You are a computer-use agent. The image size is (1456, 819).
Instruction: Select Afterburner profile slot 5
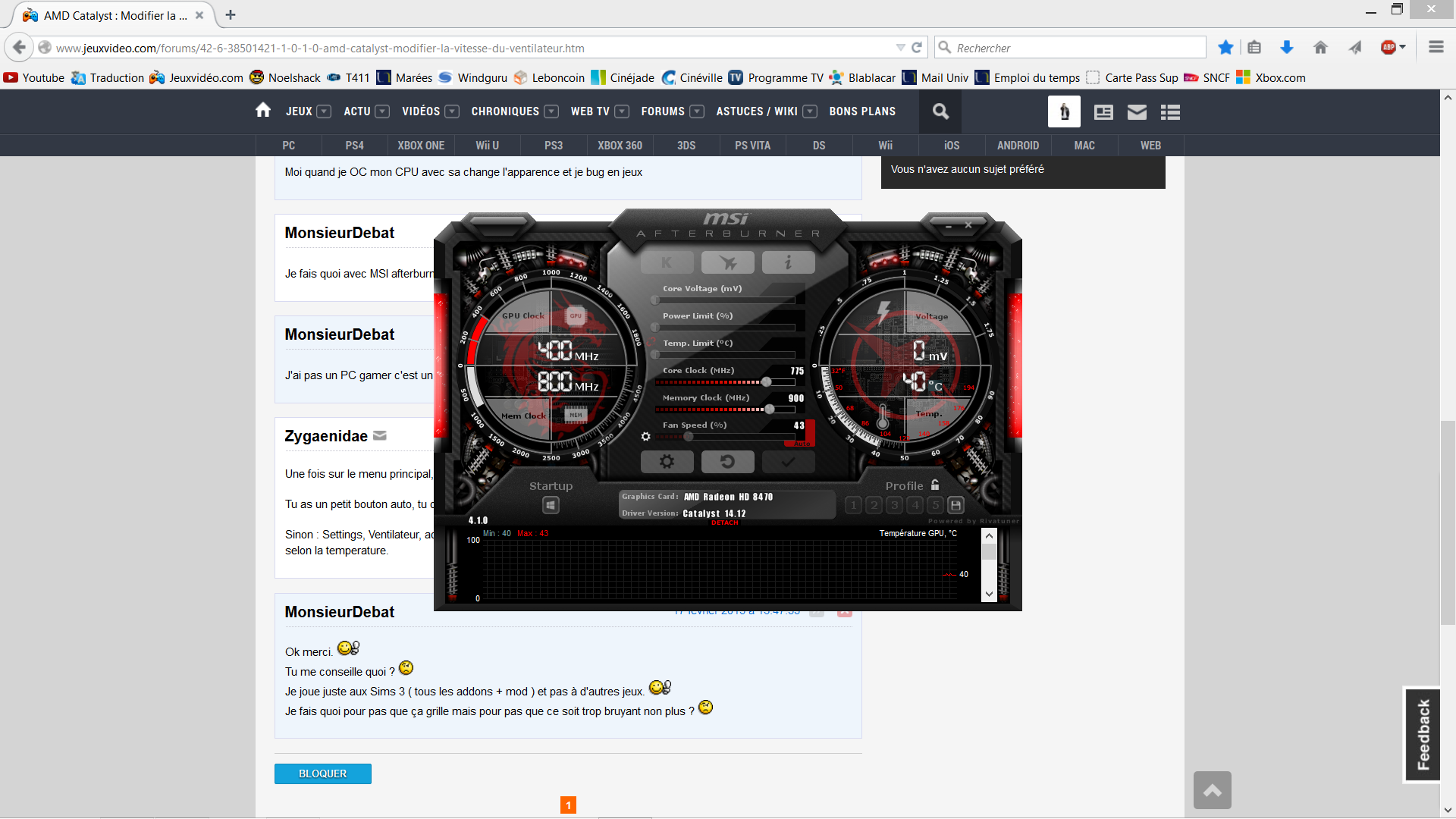click(x=935, y=505)
